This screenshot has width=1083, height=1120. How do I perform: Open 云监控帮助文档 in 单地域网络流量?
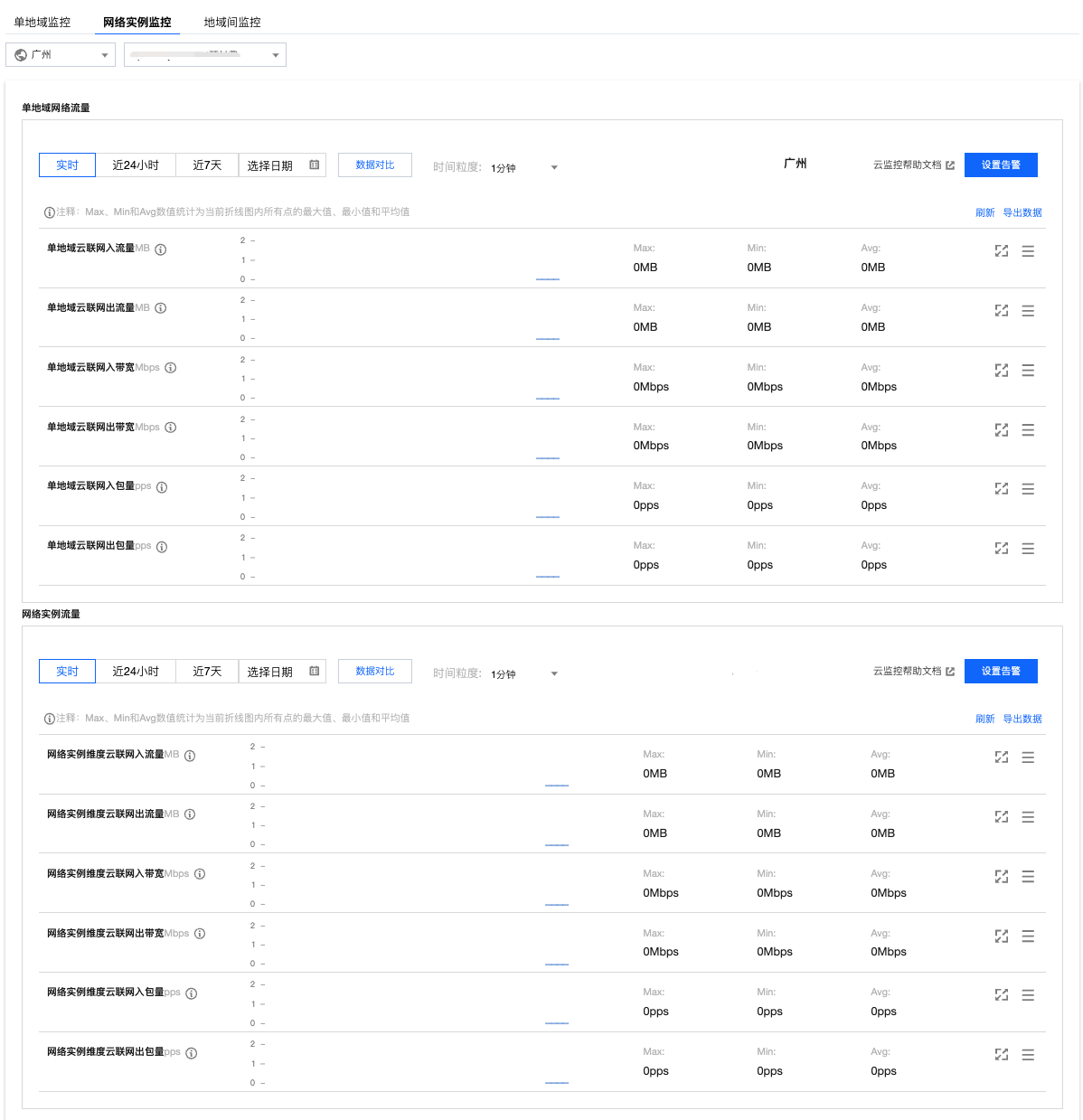[x=913, y=165]
